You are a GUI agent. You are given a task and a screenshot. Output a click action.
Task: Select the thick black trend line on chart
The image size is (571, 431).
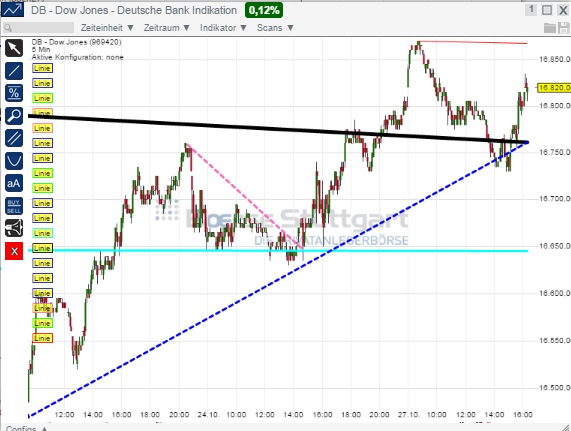tap(277, 129)
